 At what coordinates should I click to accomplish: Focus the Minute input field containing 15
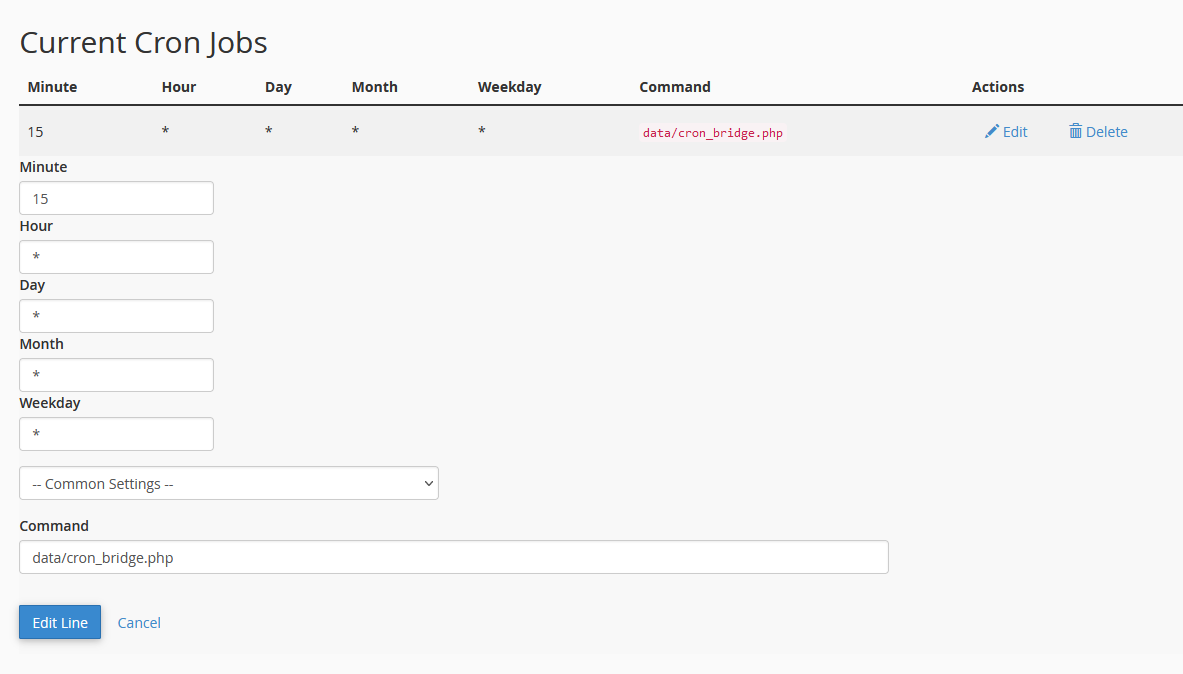(x=116, y=198)
